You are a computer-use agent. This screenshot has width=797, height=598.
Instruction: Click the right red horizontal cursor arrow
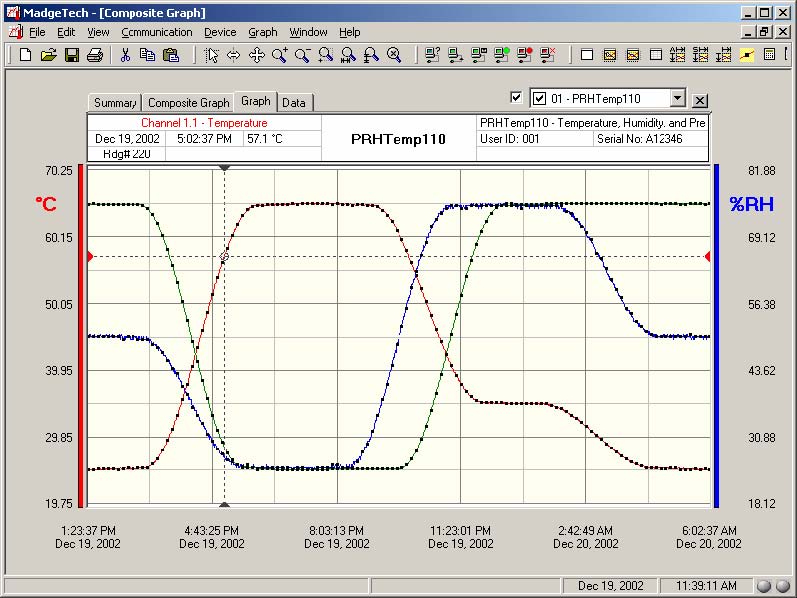point(707,256)
